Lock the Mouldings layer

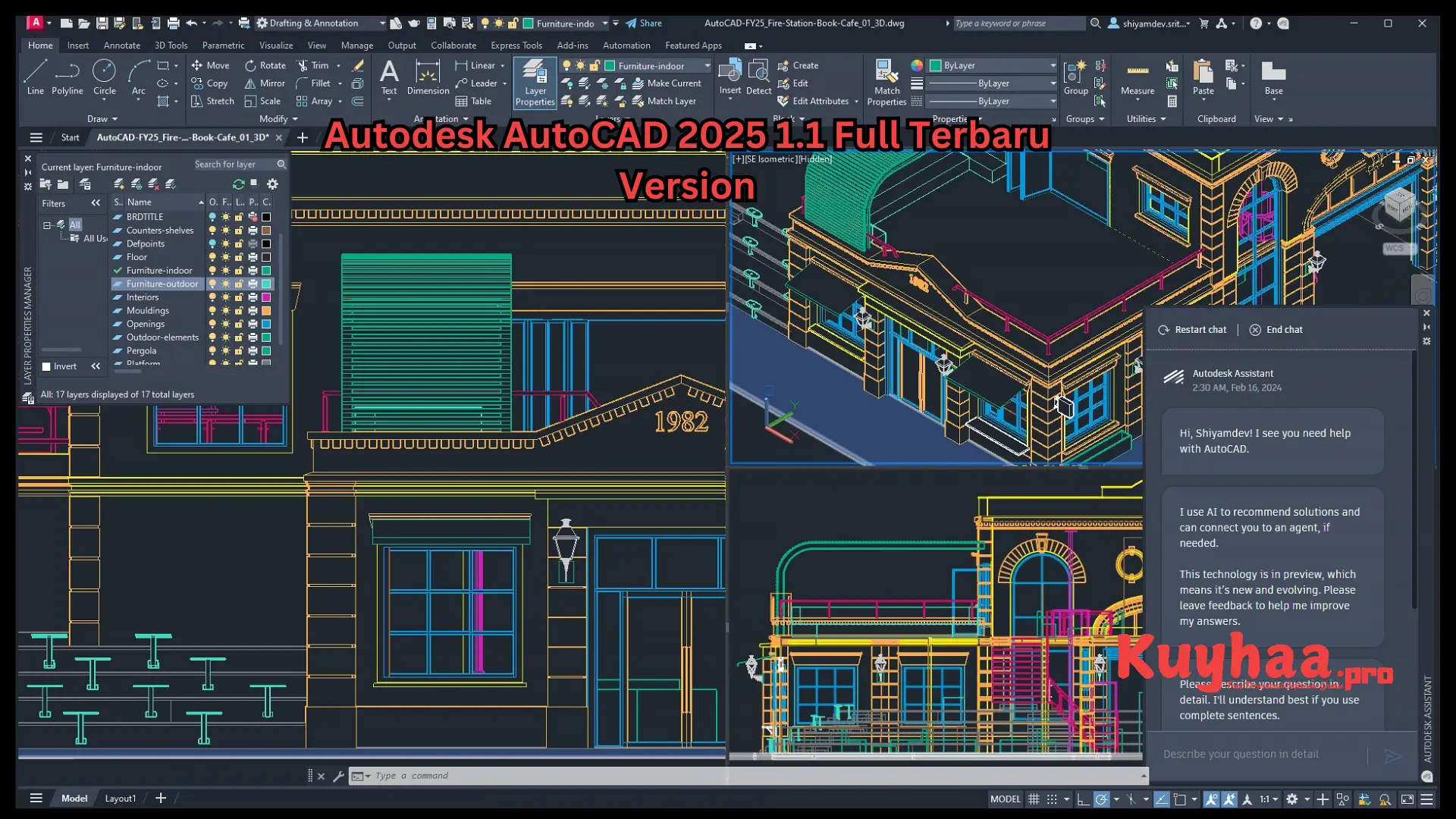click(239, 310)
